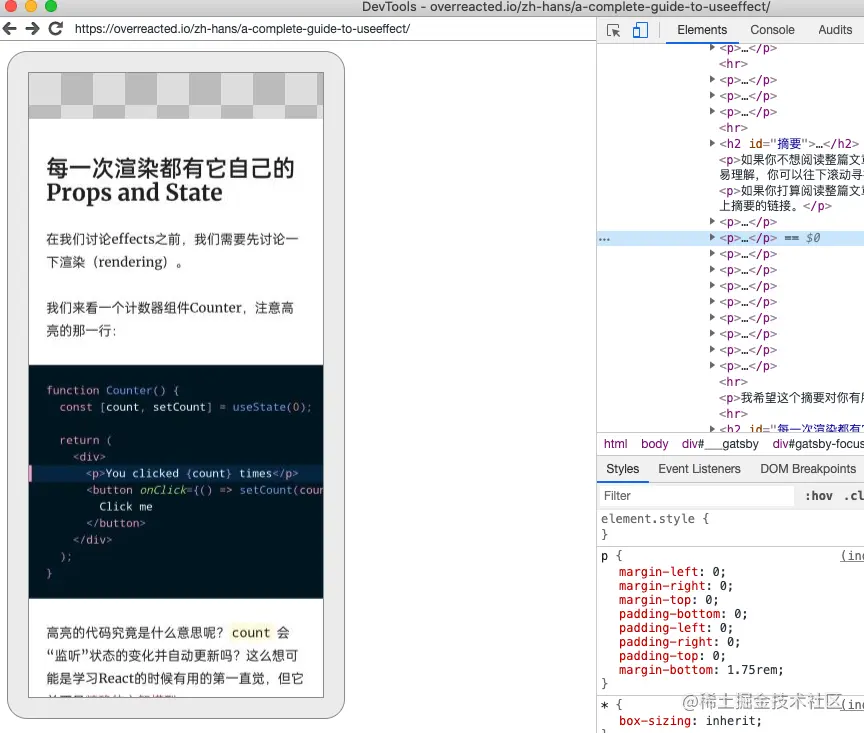864x733 pixels.
Task: Expand the first <p> node below the $0 row
Action: tap(712, 254)
